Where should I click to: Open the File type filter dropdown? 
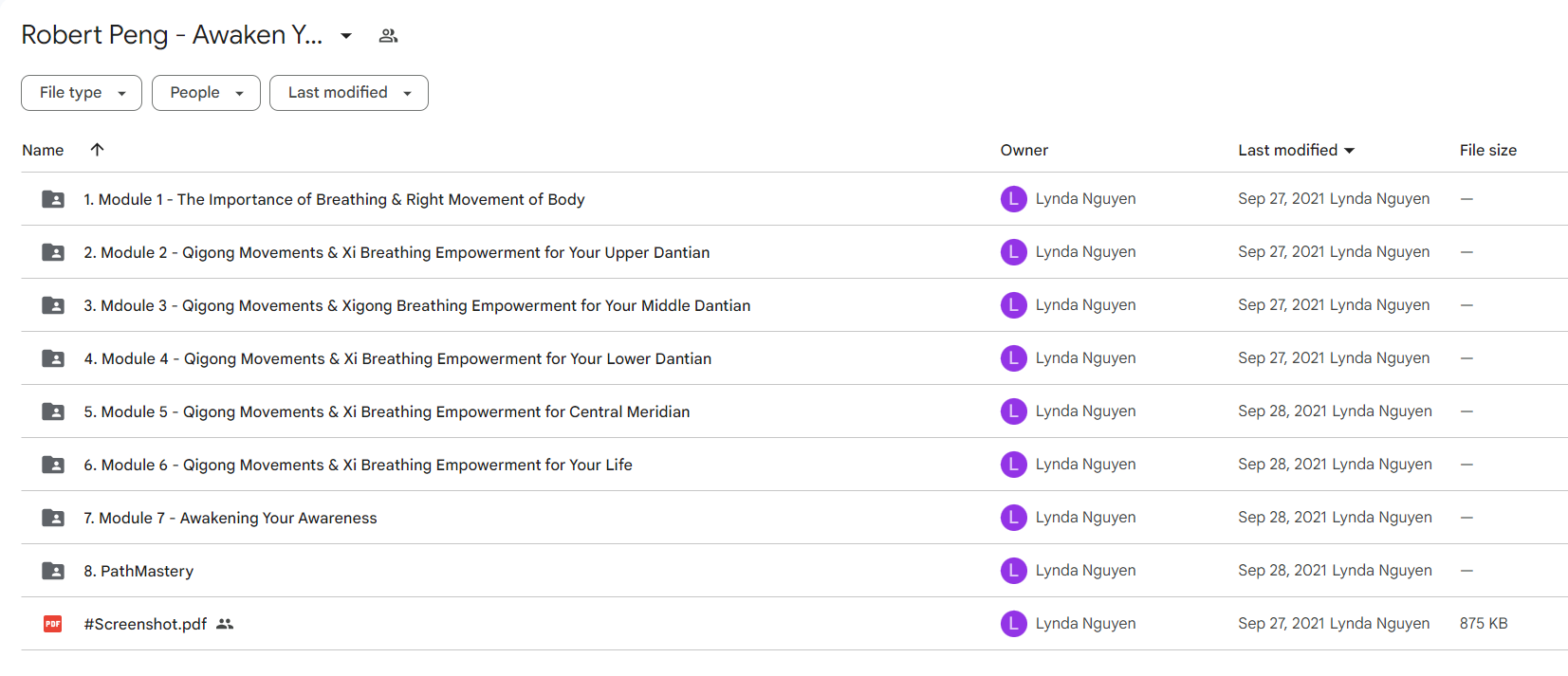(x=82, y=93)
